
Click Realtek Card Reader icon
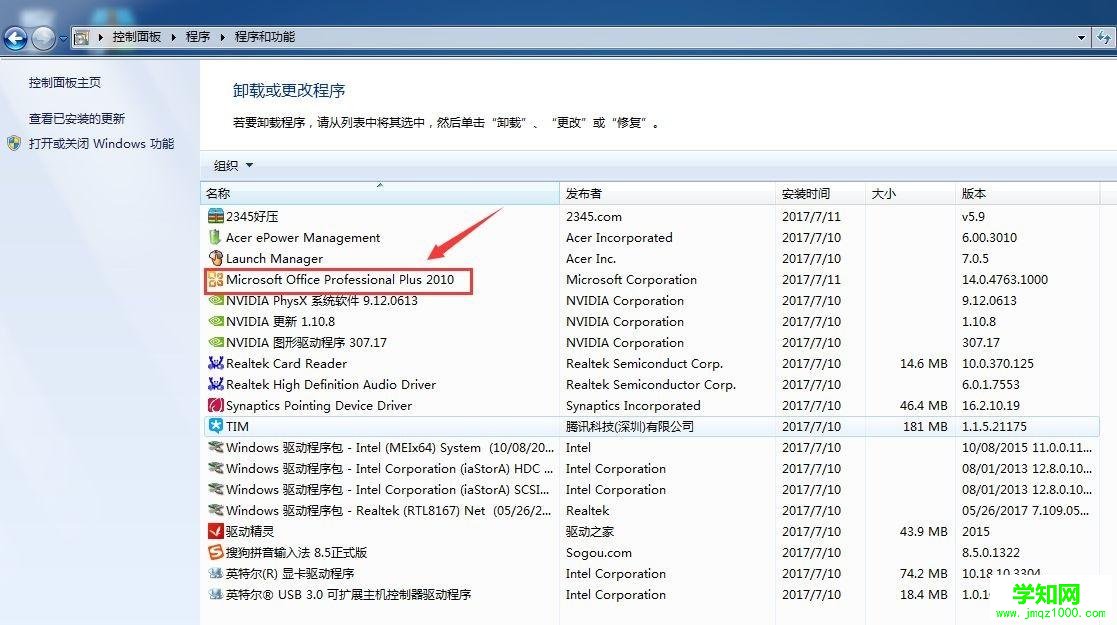216,363
